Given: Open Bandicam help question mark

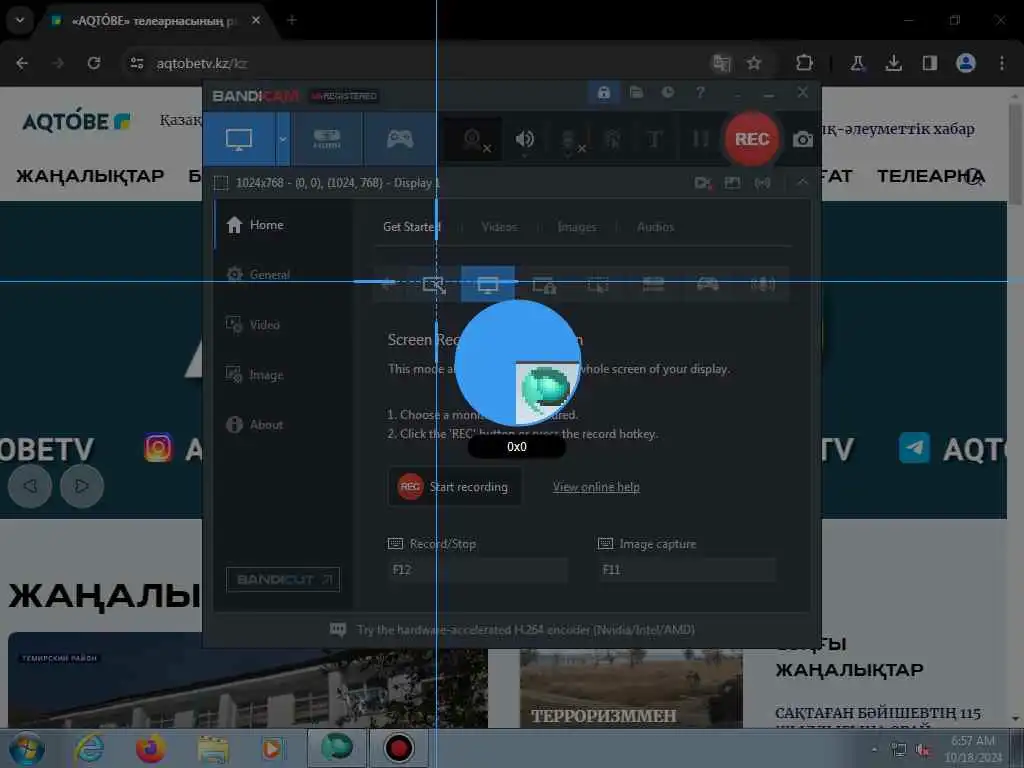Looking at the screenshot, I should [x=700, y=92].
